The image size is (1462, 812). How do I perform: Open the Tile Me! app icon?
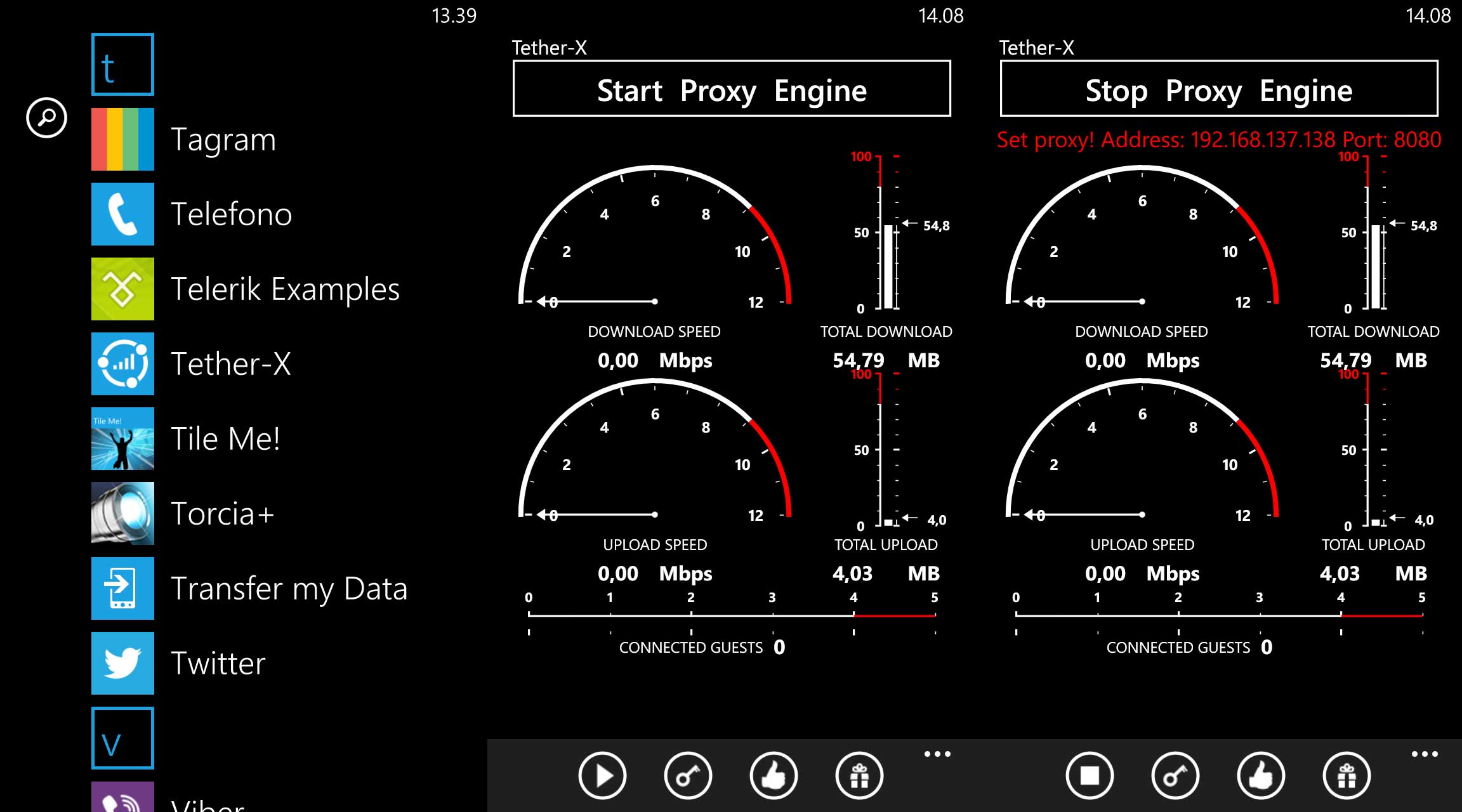coord(122,438)
